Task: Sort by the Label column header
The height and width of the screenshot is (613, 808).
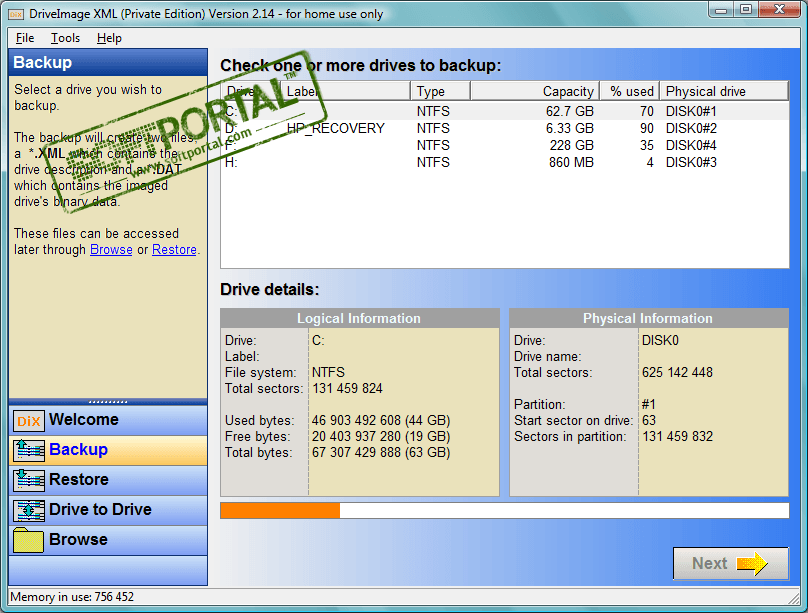Action: click(345, 91)
